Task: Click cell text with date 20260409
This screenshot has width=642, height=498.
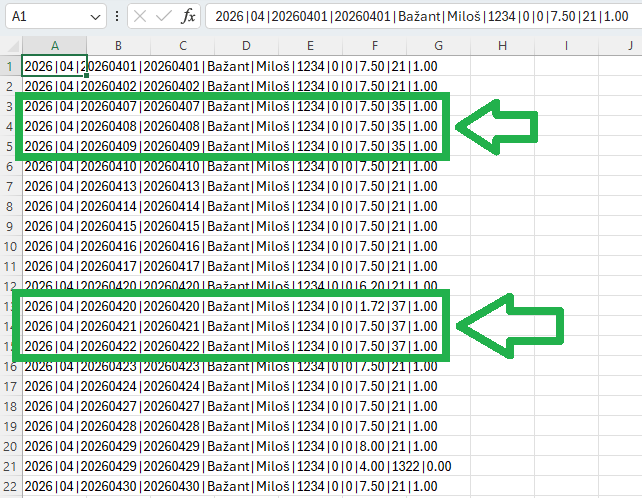Action: pos(231,147)
